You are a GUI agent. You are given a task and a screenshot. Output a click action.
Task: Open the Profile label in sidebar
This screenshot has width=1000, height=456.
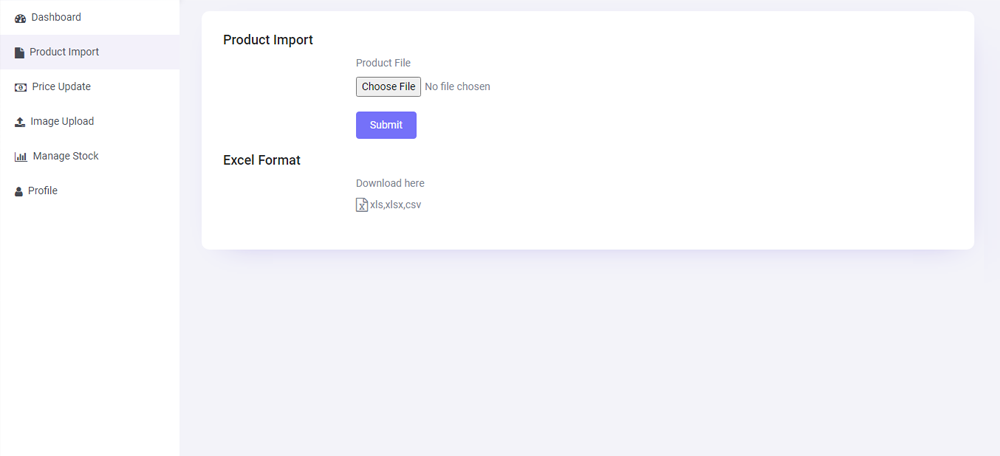[43, 190]
